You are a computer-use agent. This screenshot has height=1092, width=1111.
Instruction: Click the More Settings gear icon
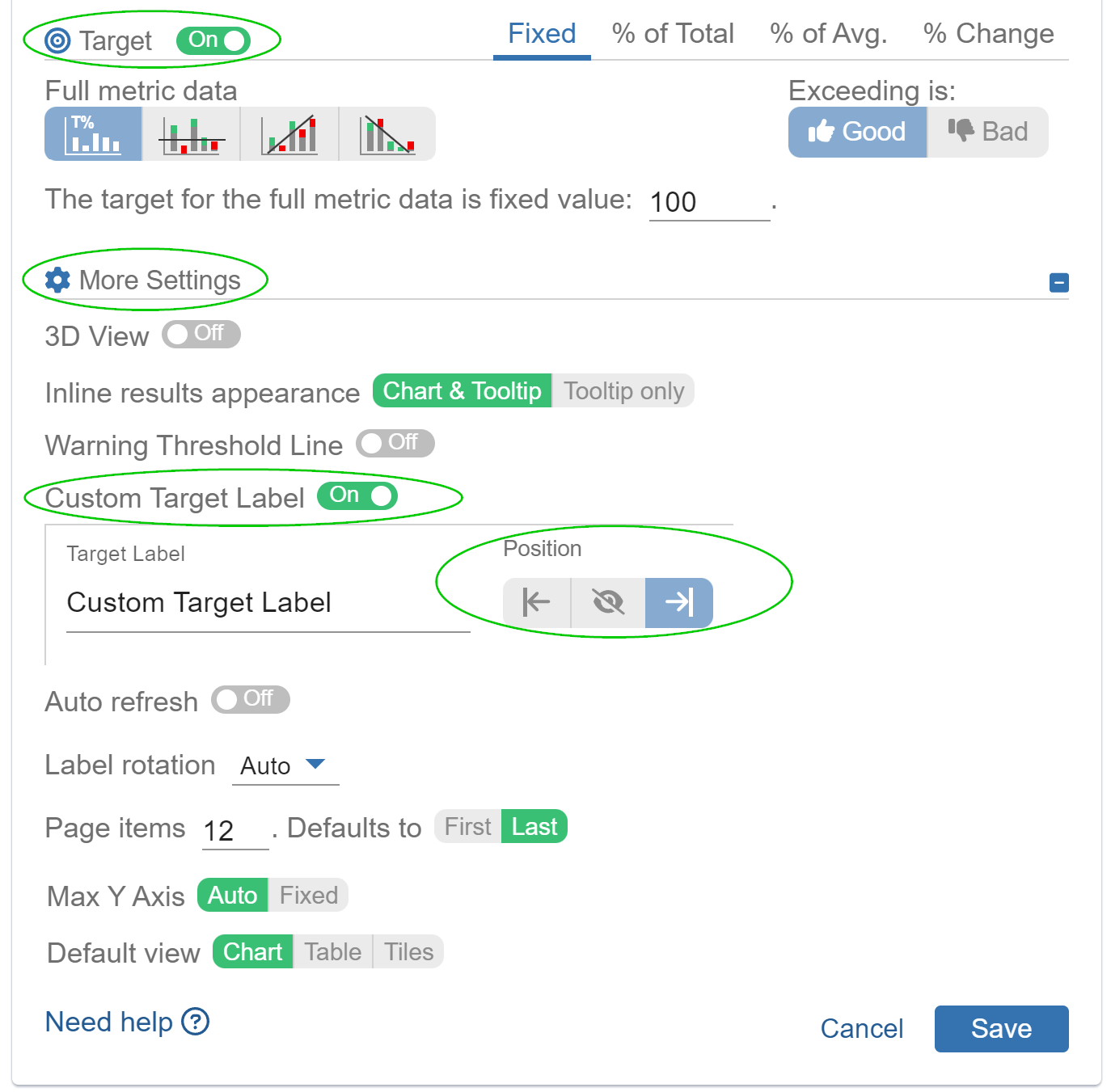(56, 280)
